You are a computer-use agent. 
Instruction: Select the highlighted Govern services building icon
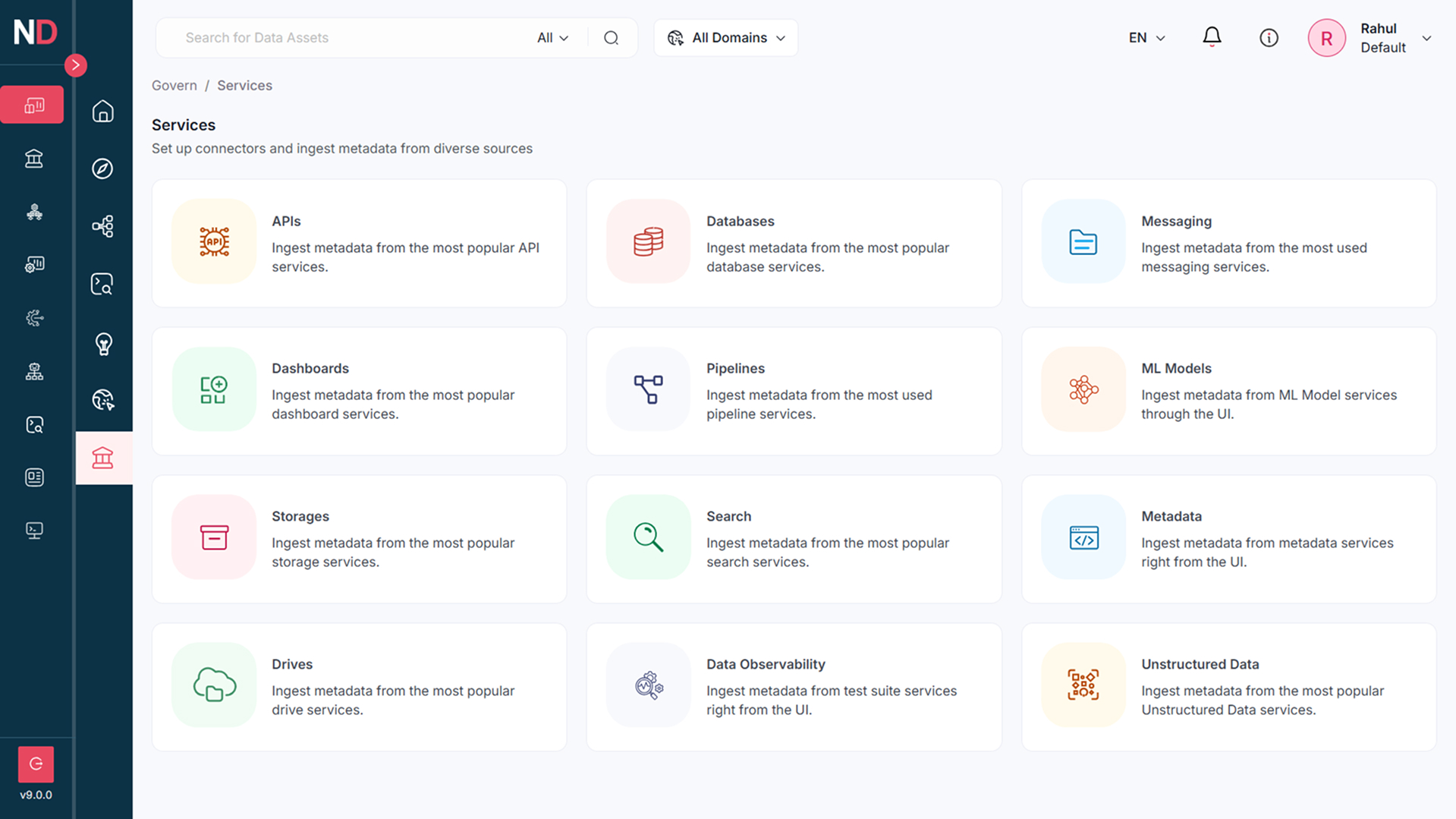[x=103, y=458]
